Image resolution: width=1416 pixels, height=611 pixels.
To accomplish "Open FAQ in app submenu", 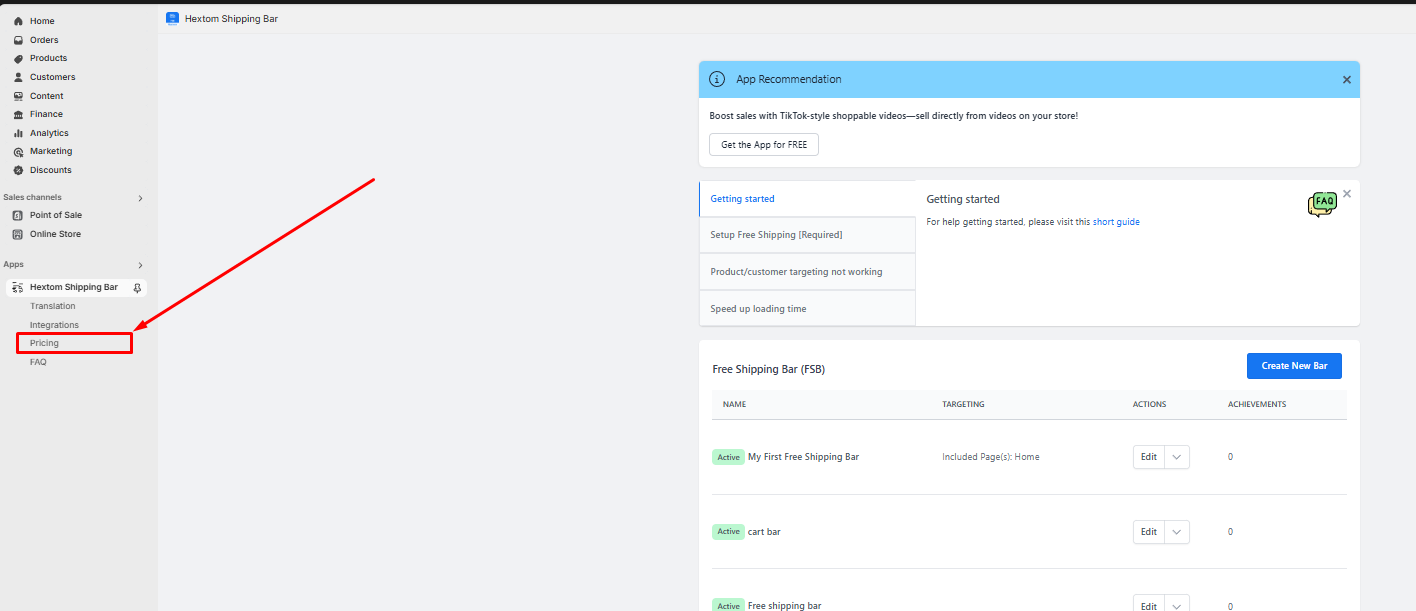I will 38,362.
